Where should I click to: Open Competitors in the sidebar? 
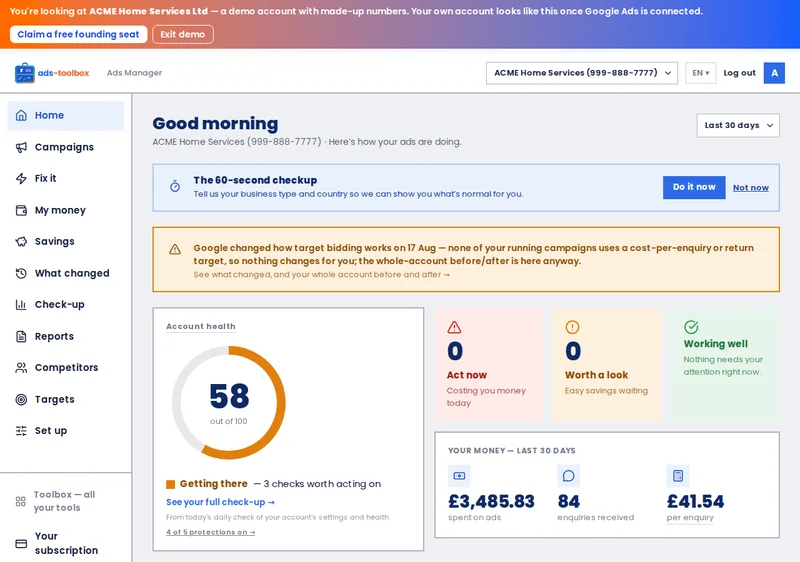coord(66,368)
